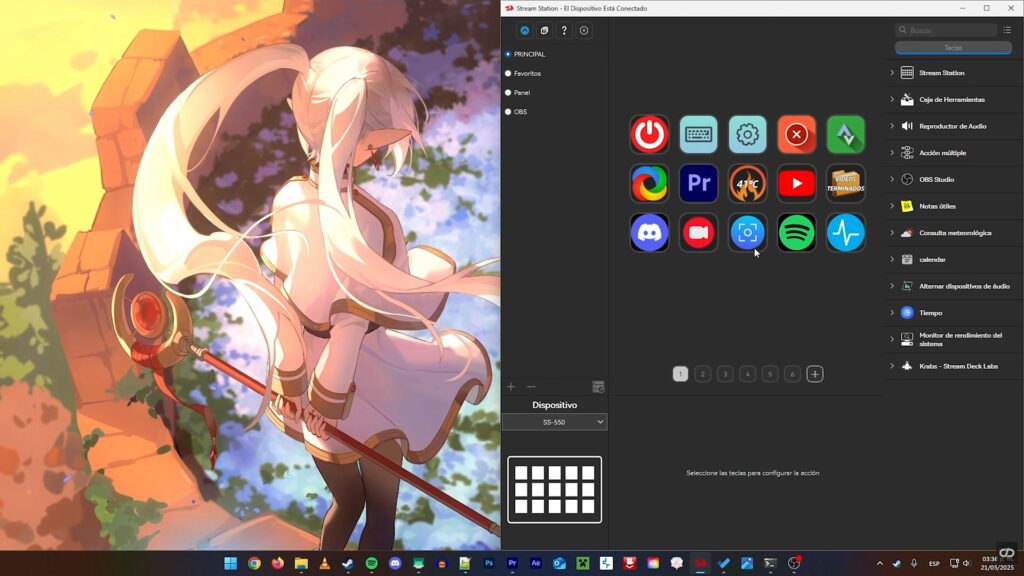Open the SS-550 device dropdown
This screenshot has height=576, width=1024.
pos(554,422)
